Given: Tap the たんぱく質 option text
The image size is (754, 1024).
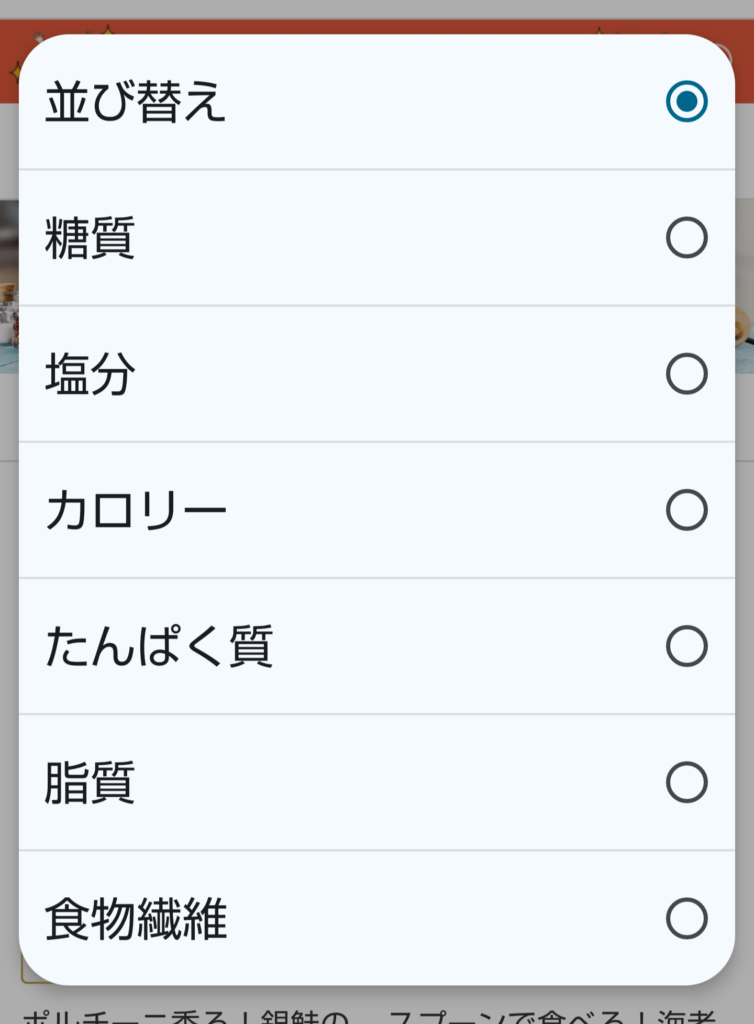Looking at the screenshot, I should (159, 647).
